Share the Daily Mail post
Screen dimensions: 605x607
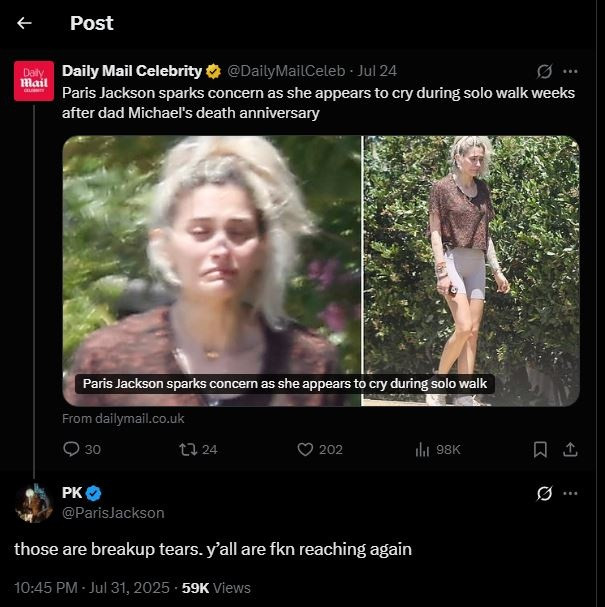(x=571, y=450)
